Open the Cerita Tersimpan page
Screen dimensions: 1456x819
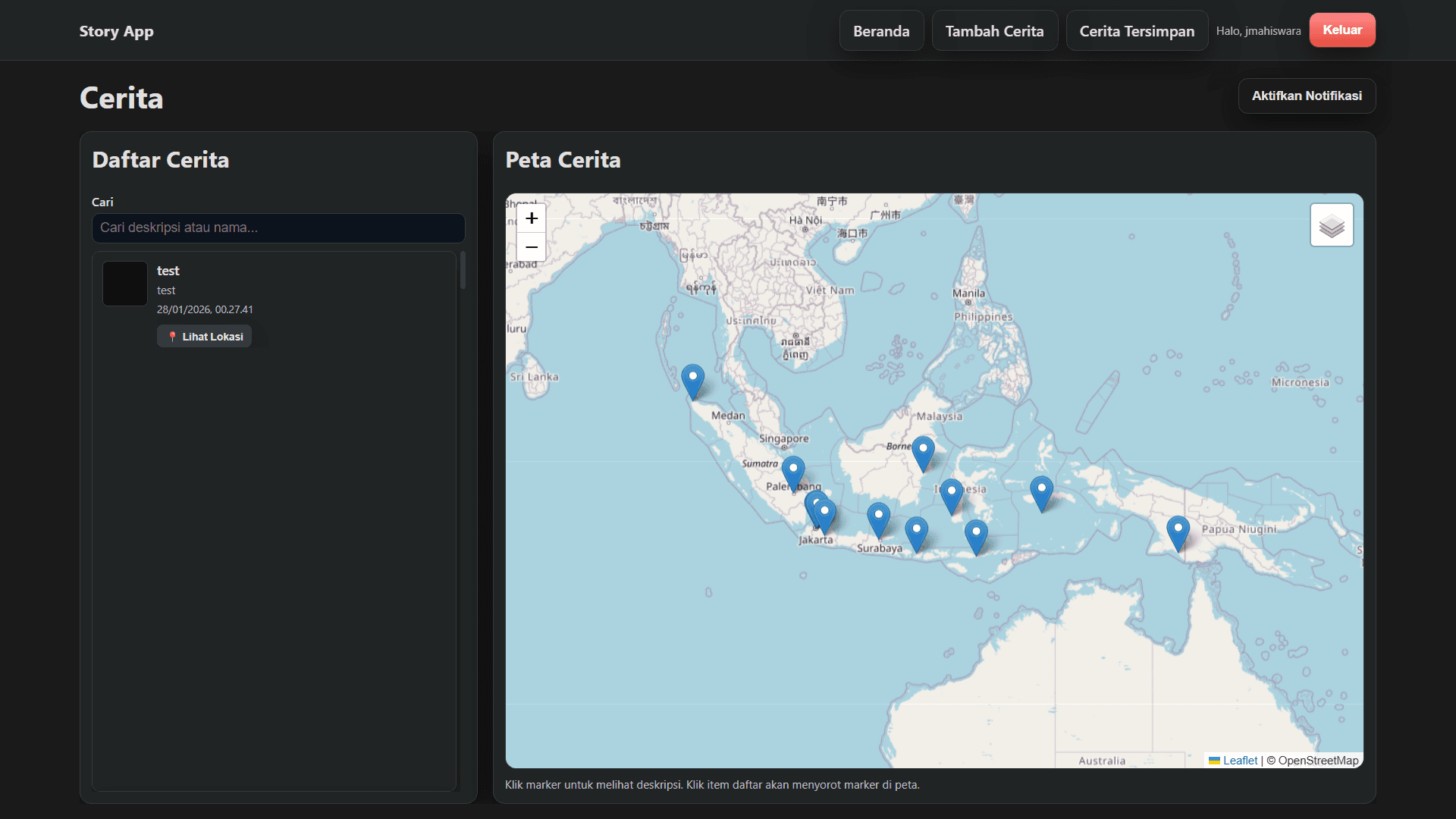click(x=1137, y=31)
